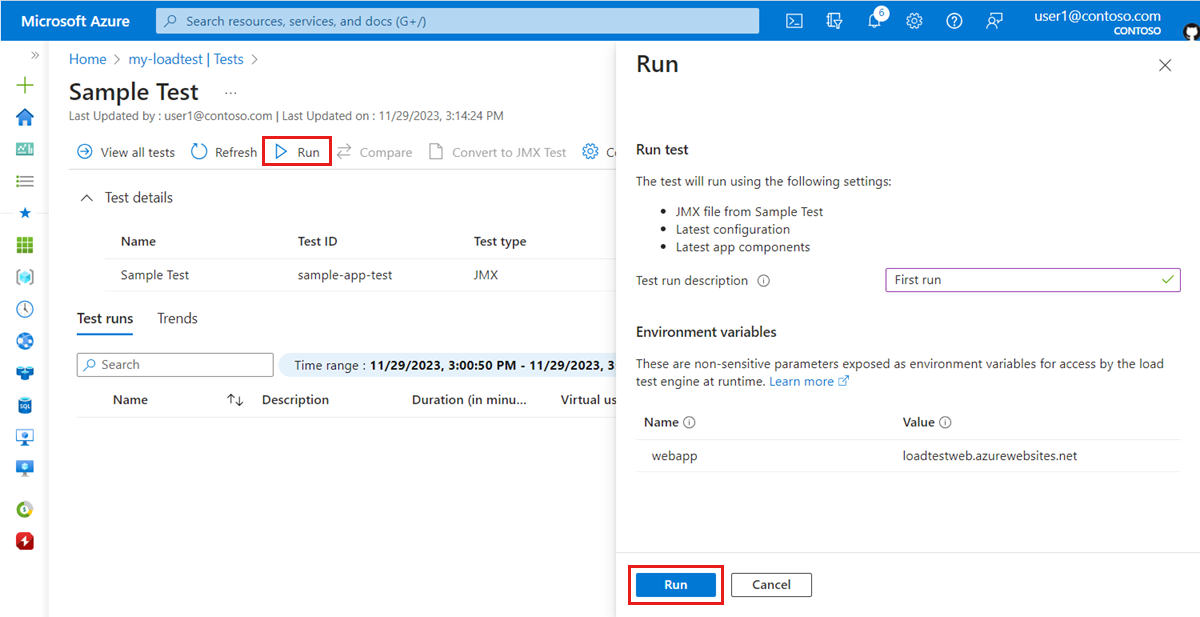
Task: Open portal settings gear
Action: pos(914,21)
